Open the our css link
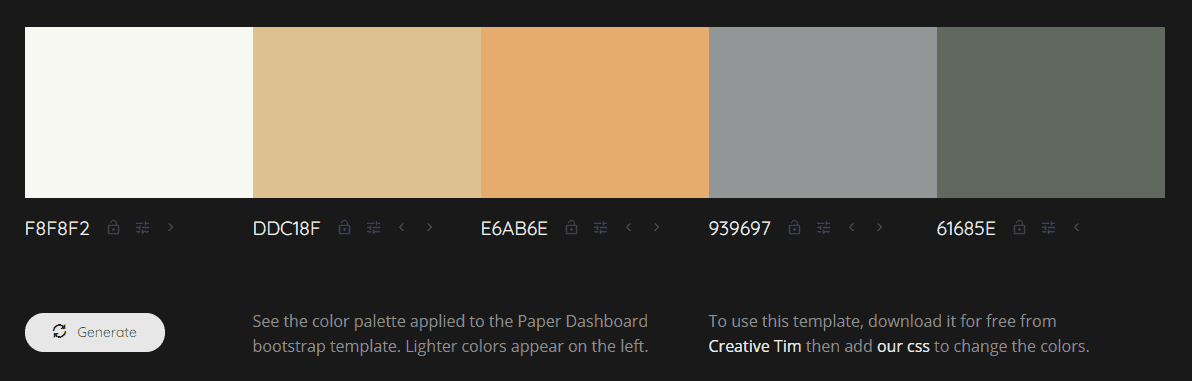Image resolution: width=1192 pixels, height=381 pixels. point(903,346)
